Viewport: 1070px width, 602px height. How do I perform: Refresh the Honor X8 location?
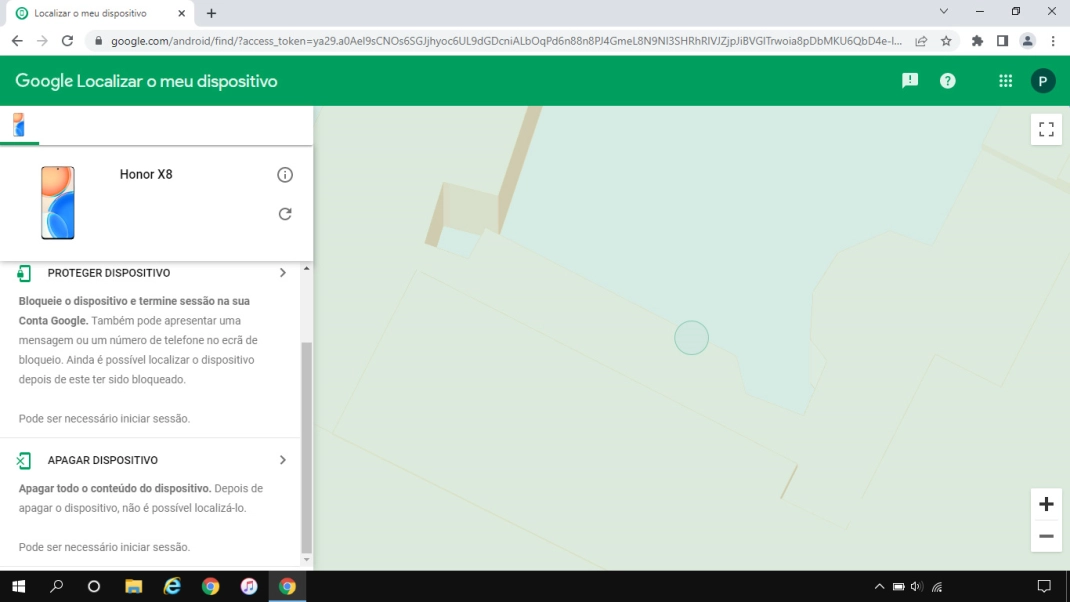click(285, 213)
